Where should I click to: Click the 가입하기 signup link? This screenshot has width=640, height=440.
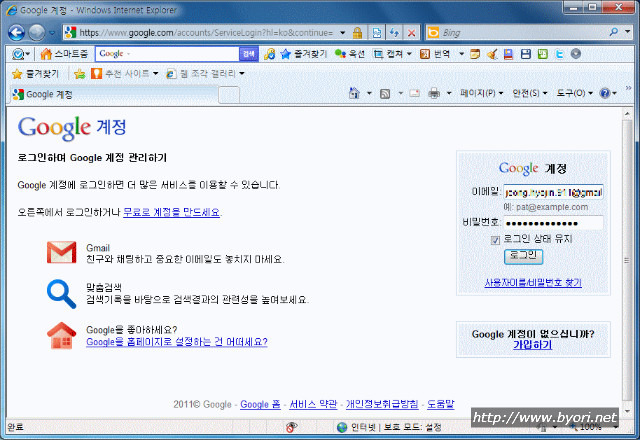533,345
